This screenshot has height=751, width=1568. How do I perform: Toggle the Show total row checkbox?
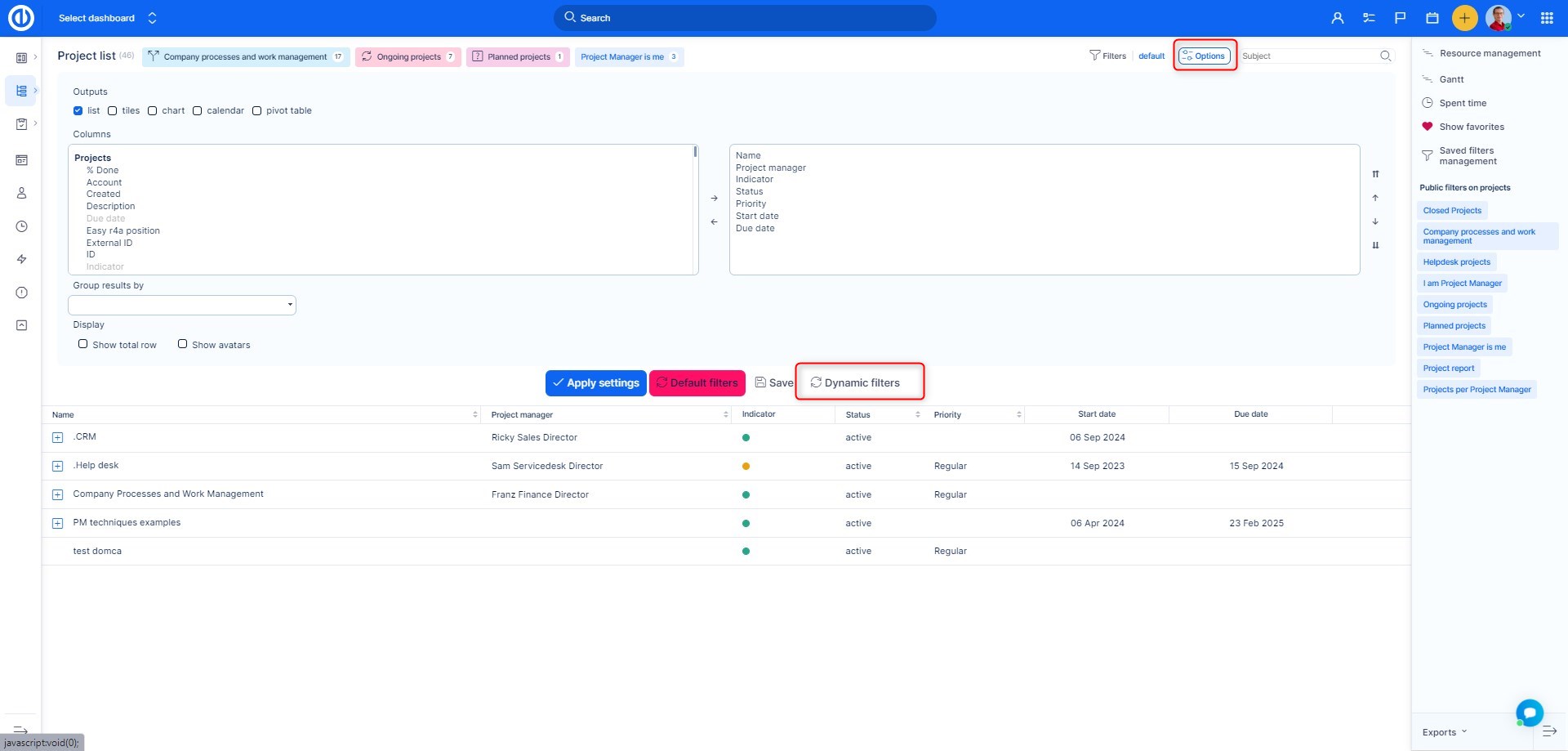tap(83, 344)
